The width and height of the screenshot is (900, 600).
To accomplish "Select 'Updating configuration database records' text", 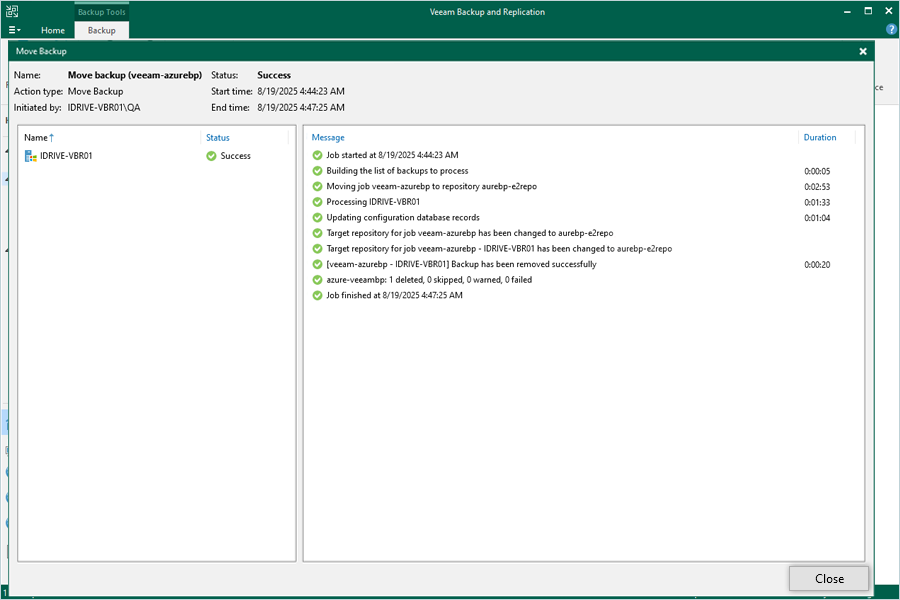I will (403, 217).
